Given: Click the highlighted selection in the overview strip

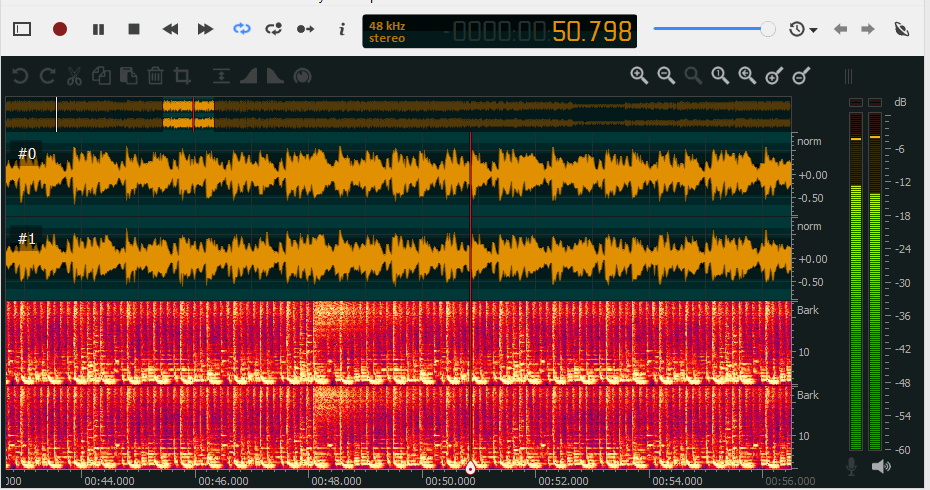Looking at the screenshot, I should tap(189, 114).
